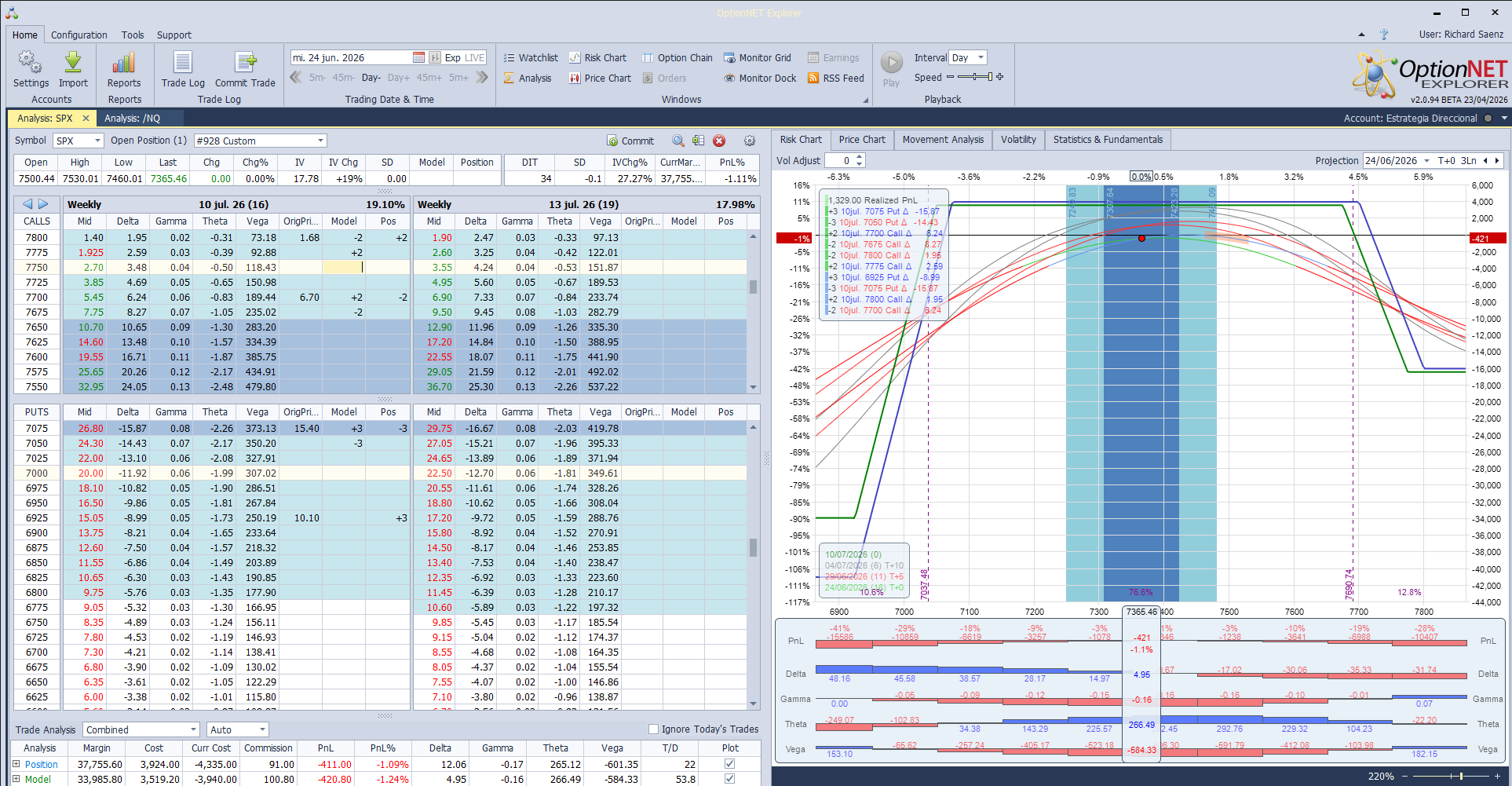
Task: Click the Day- step button
Action: (x=371, y=77)
